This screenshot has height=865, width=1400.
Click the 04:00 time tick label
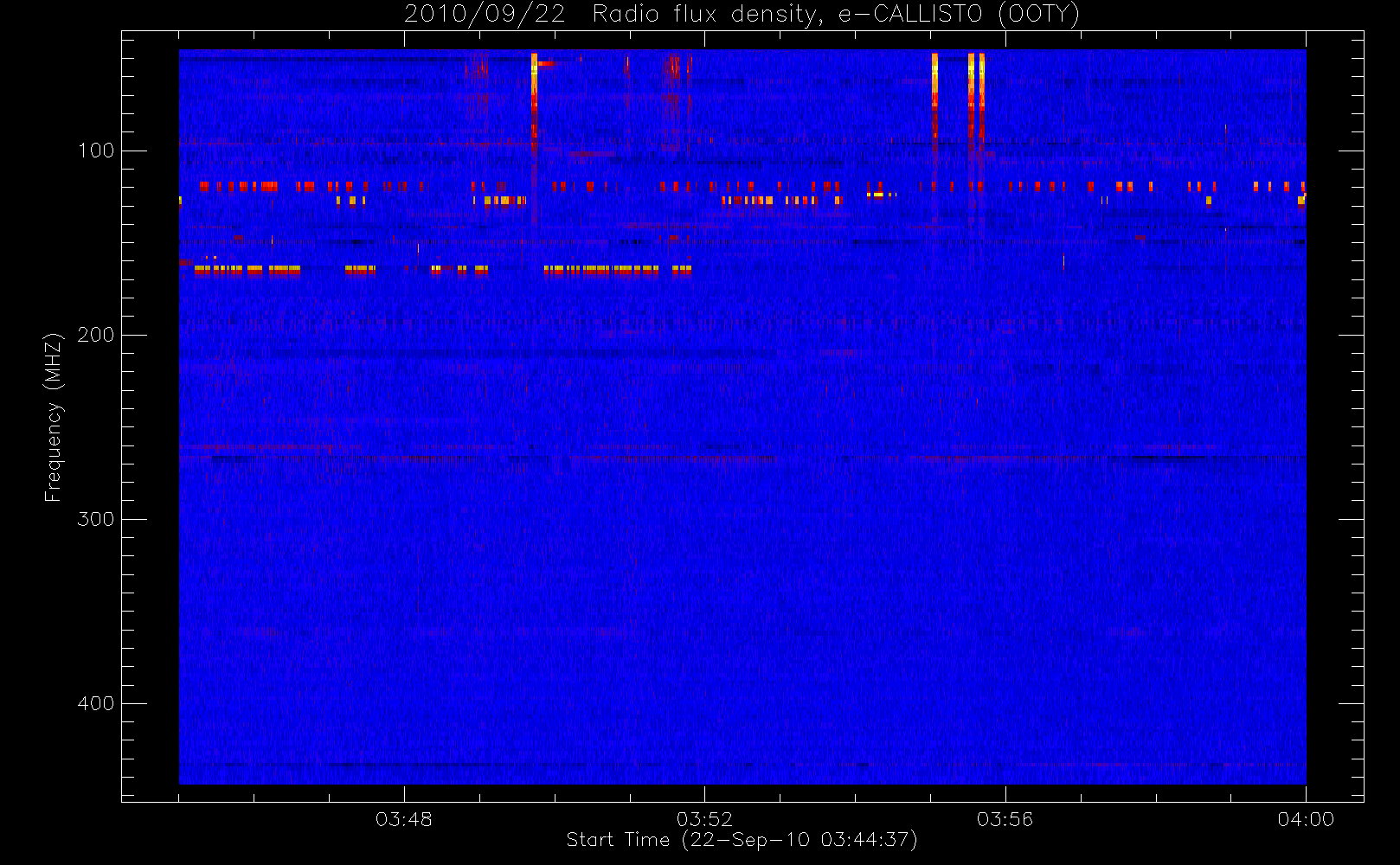coord(1306,819)
